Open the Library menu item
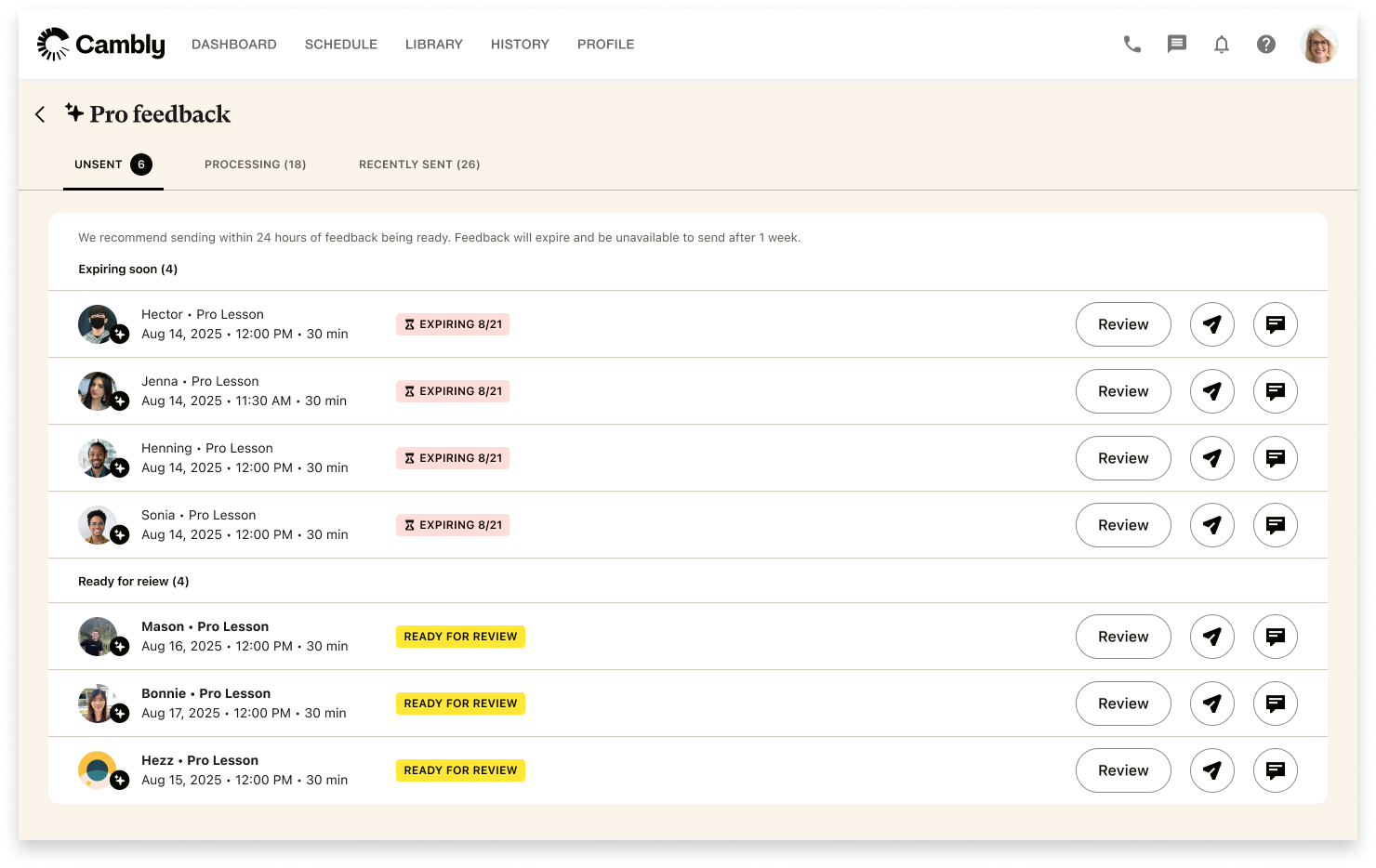 434,44
